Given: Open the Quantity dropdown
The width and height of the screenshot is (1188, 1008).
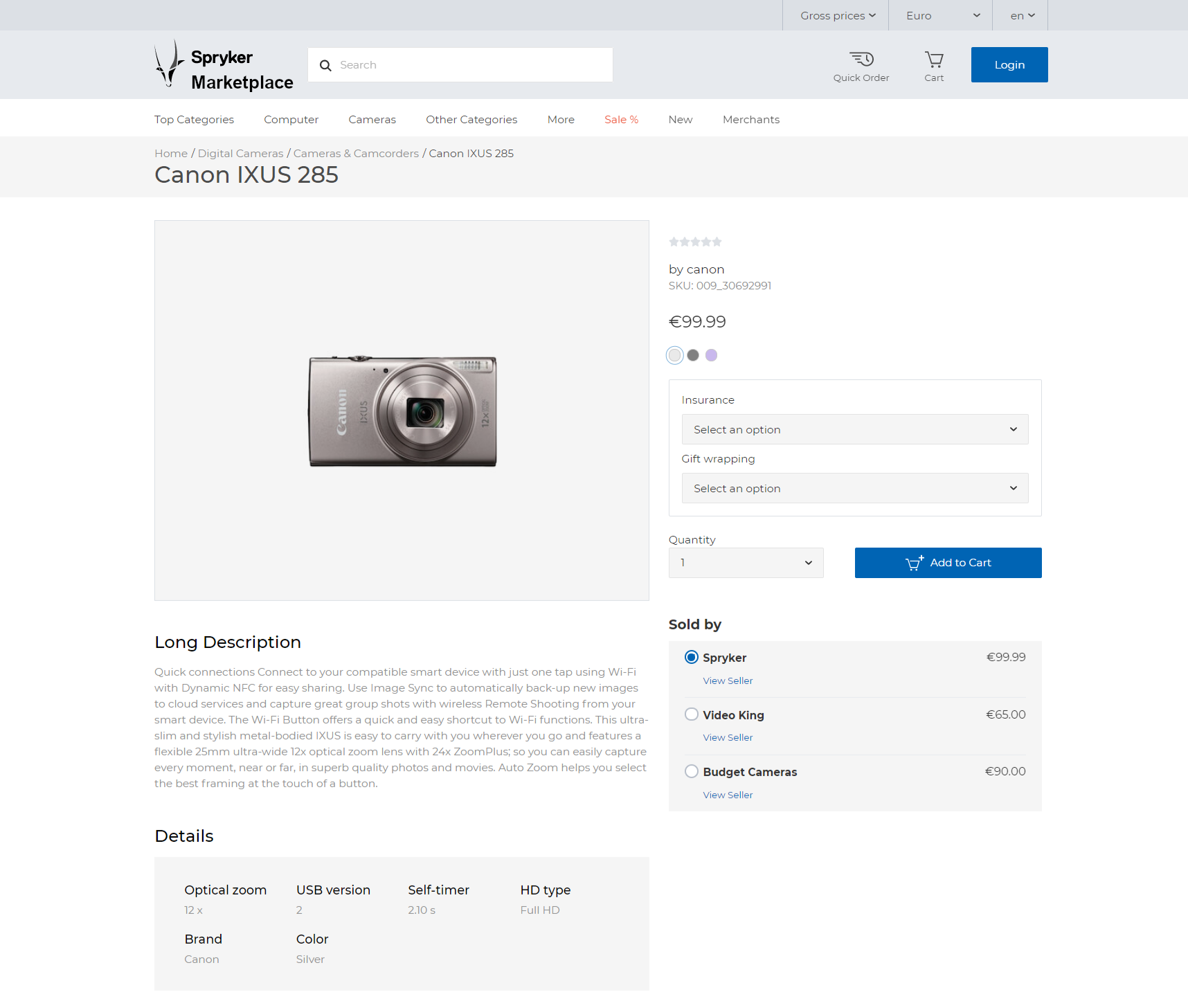Looking at the screenshot, I should 746,563.
